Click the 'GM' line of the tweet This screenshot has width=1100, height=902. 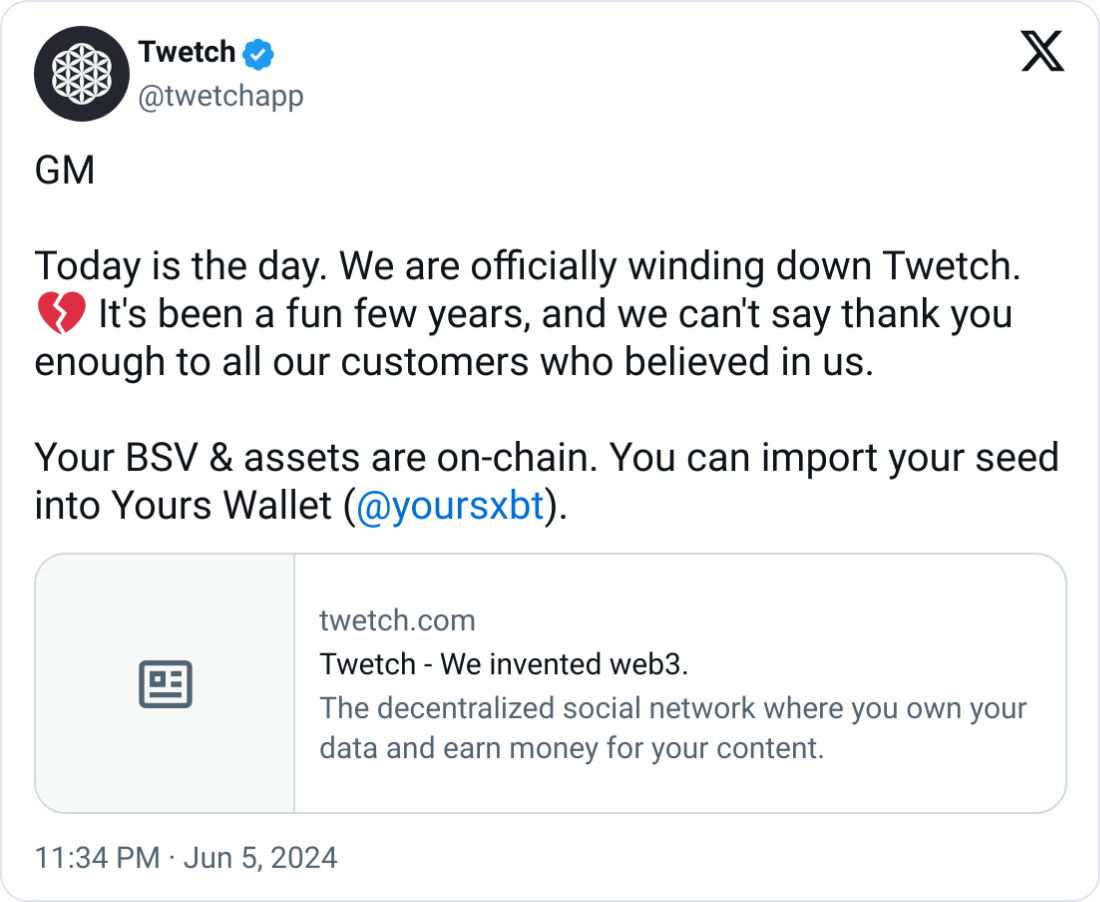(x=65, y=170)
